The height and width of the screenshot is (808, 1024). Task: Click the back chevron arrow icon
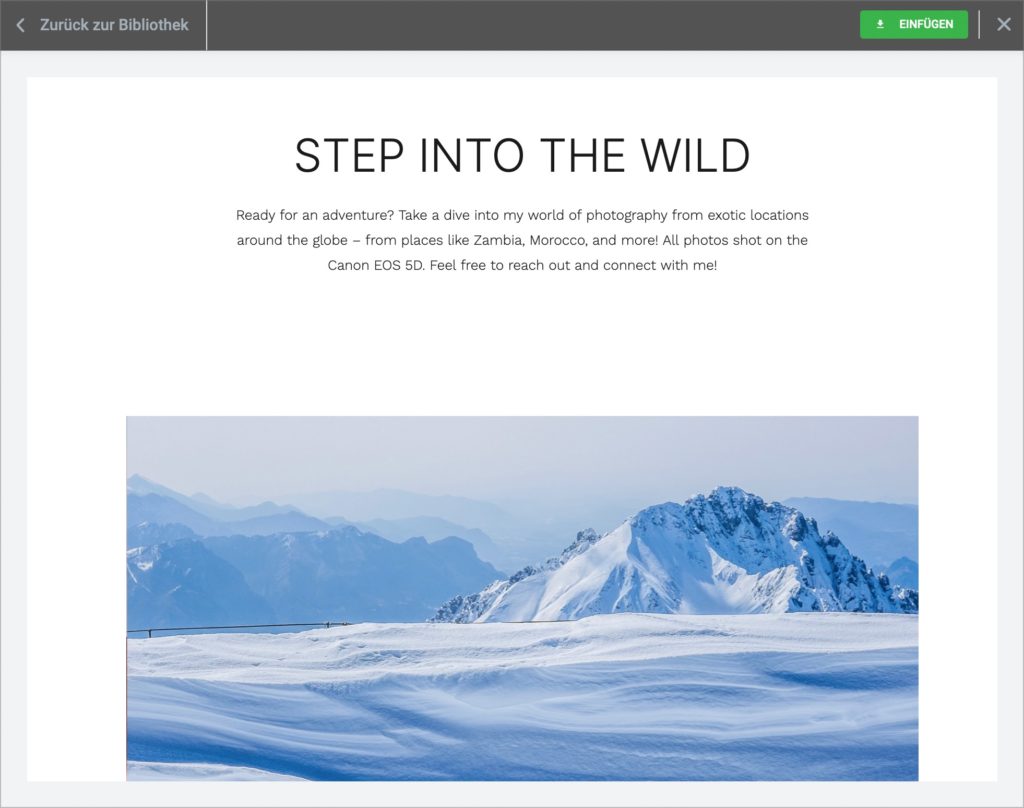20,25
